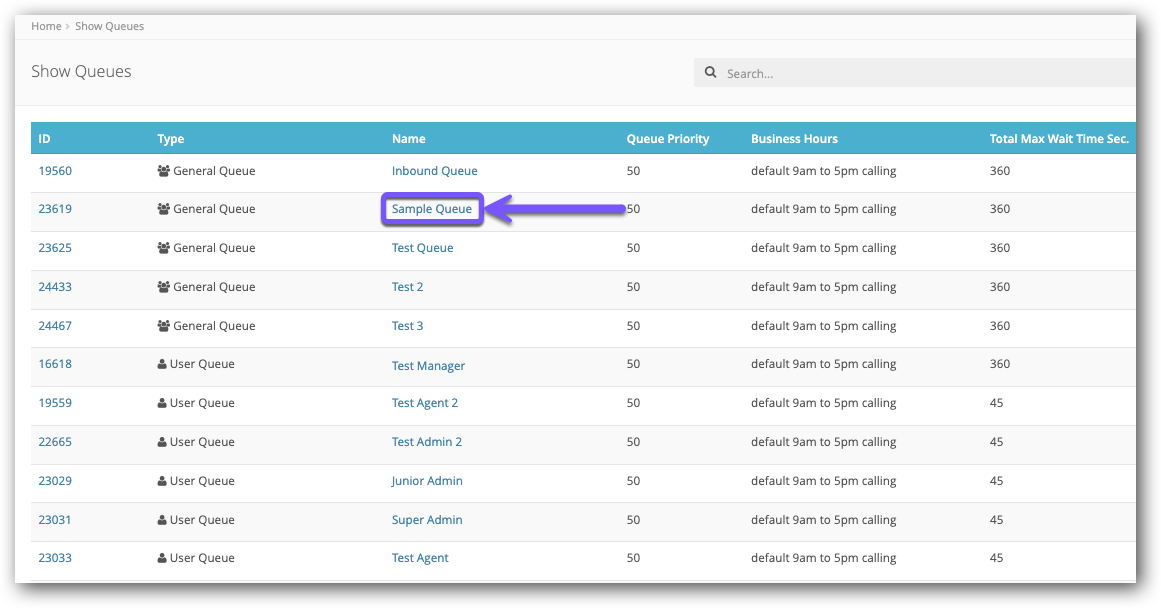1161x608 pixels.
Task: Sort by the Name column header
Action: (x=408, y=139)
